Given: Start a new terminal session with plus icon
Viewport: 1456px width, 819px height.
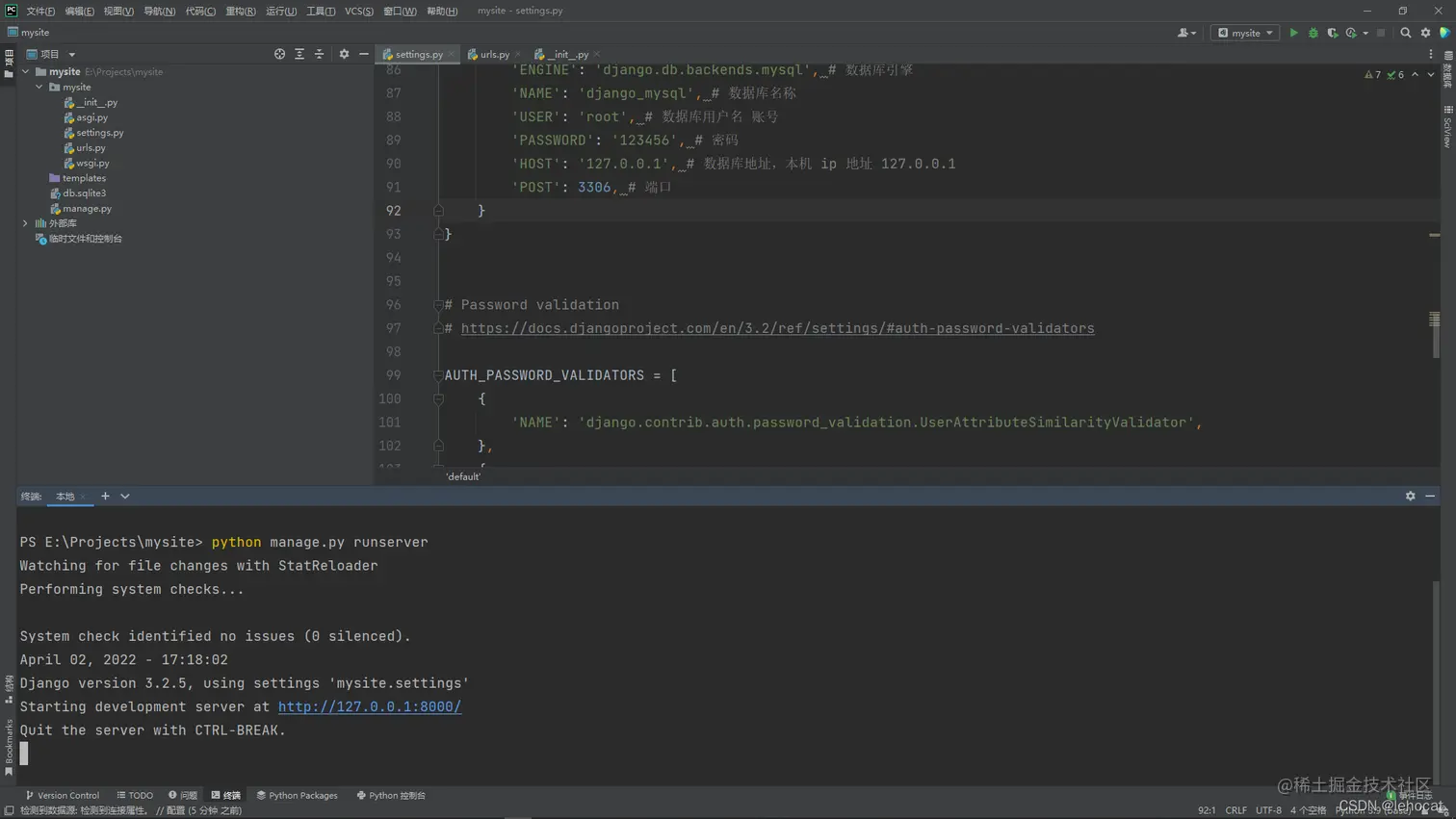Looking at the screenshot, I should point(105,496).
